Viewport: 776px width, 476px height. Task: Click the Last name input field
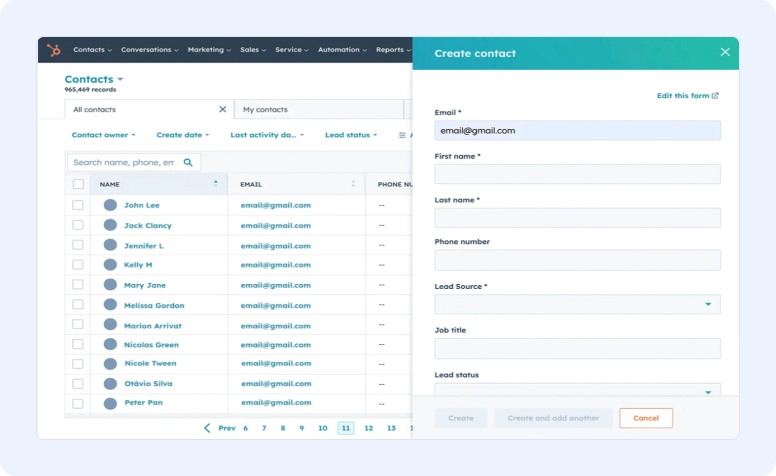[x=577, y=218]
